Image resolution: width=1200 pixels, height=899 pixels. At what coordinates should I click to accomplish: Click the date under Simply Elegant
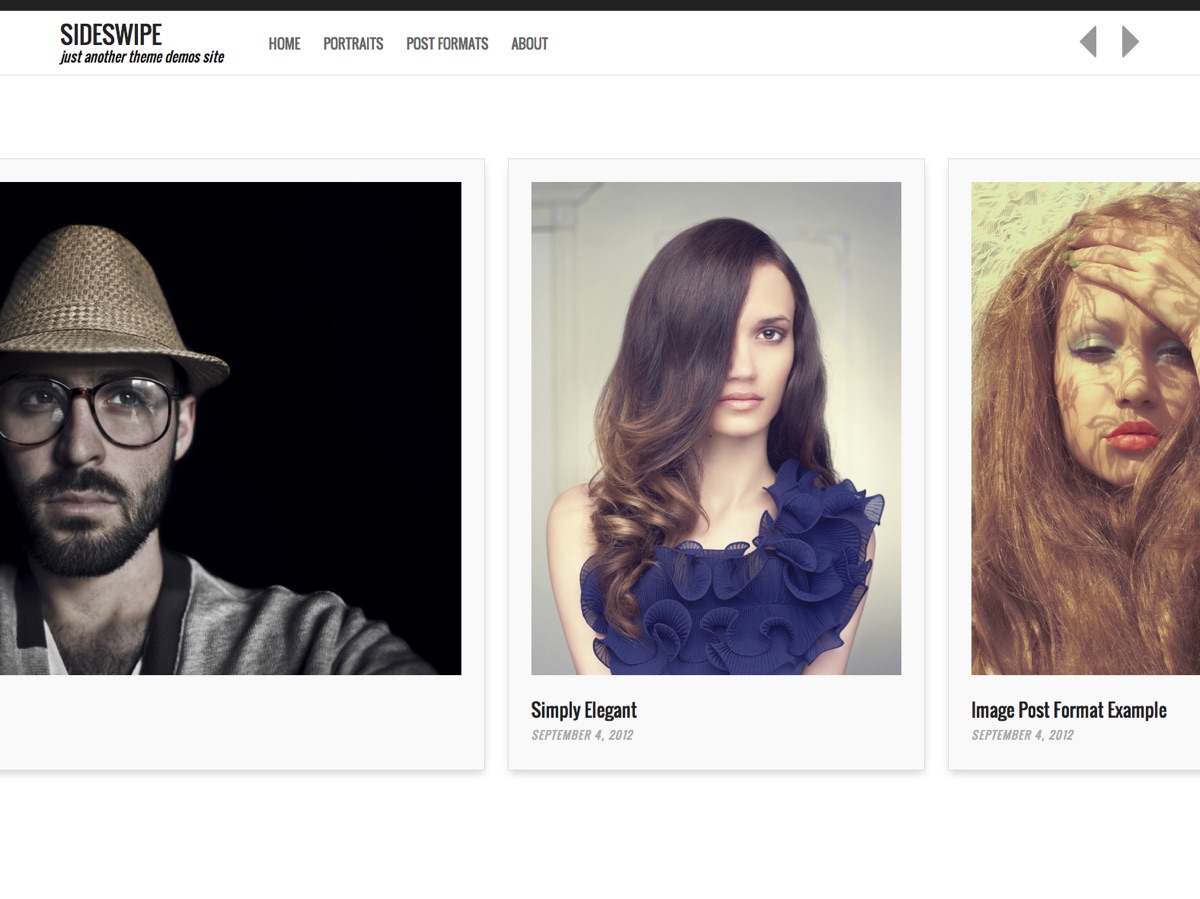click(x=582, y=735)
